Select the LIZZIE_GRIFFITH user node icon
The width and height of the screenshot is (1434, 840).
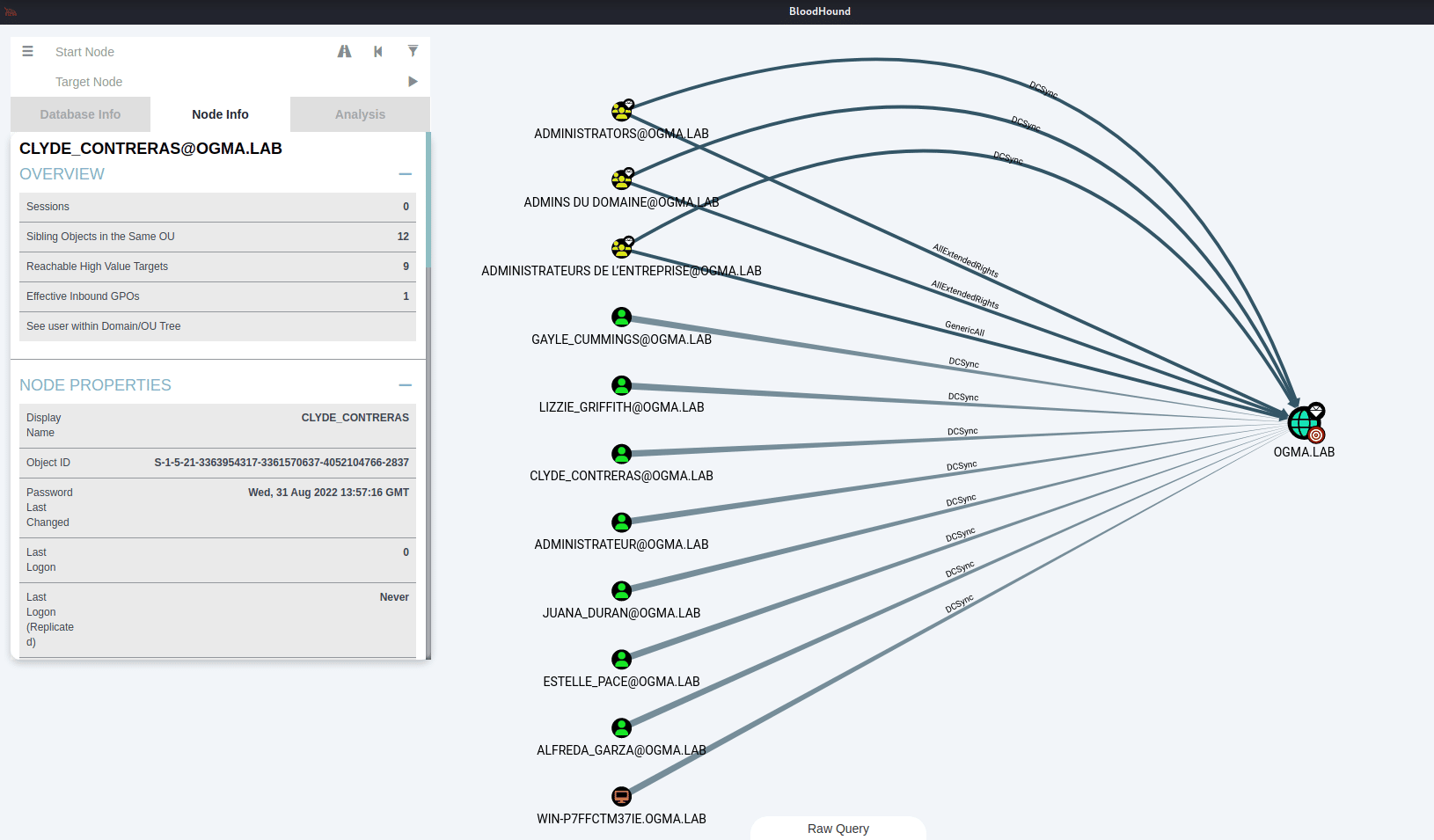click(622, 385)
